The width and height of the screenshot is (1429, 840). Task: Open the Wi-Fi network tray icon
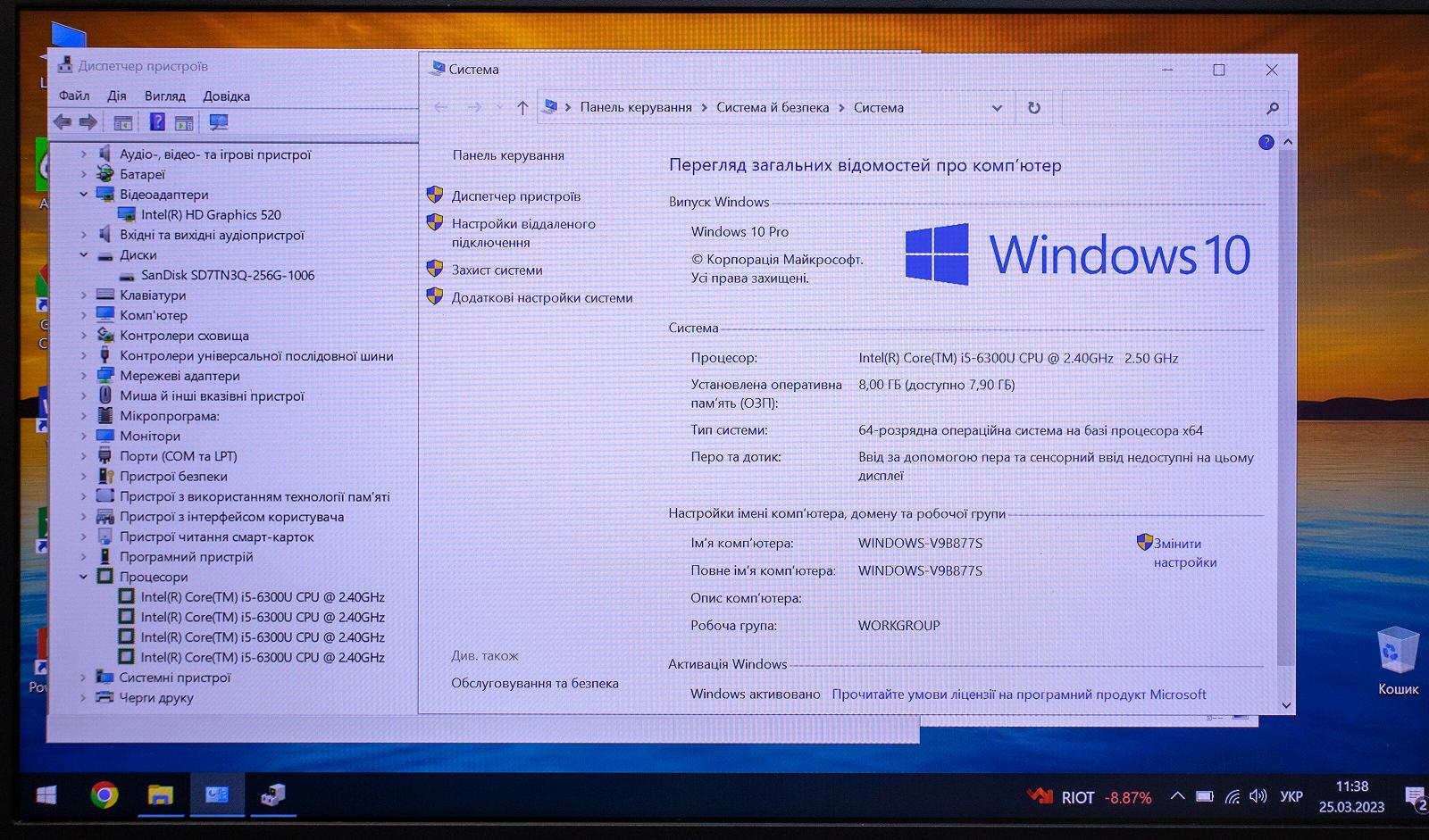[x=1233, y=796]
